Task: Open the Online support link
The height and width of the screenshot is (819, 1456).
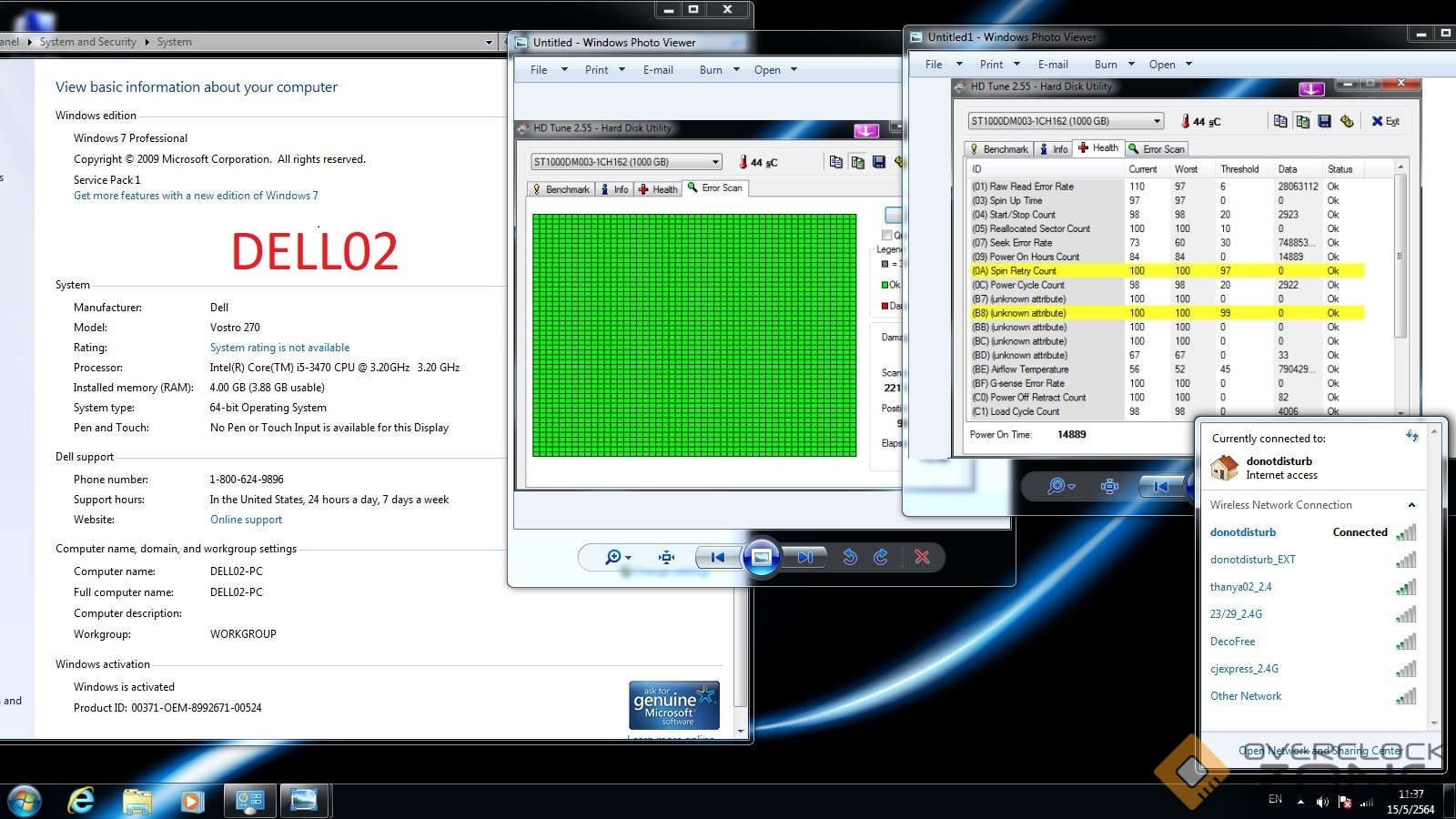Action: point(246,520)
